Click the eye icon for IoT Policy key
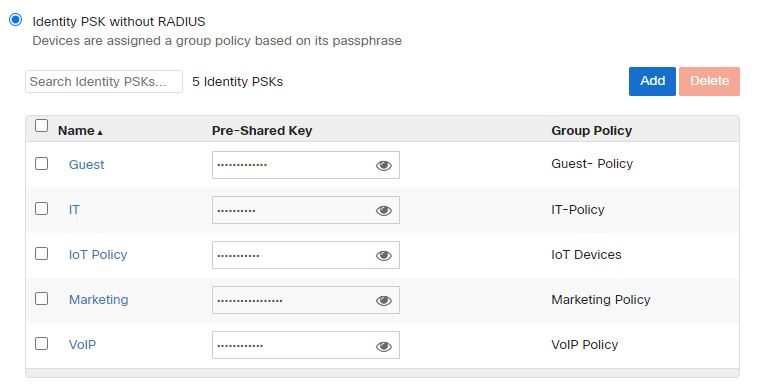The height and width of the screenshot is (391, 770). coord(384,255)
